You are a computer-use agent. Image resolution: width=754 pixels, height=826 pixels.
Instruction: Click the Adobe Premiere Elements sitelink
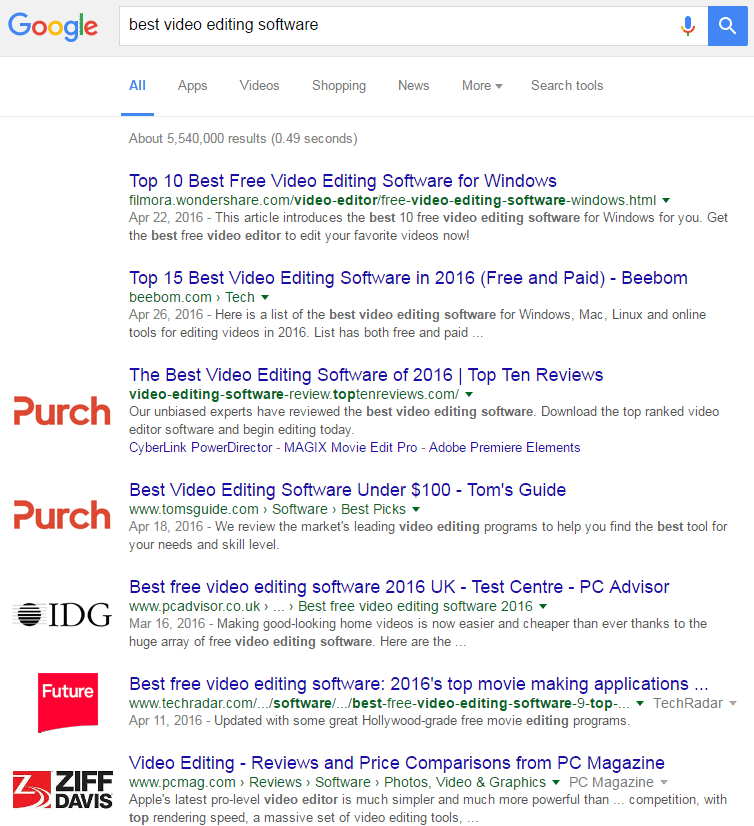pos(504,447)
